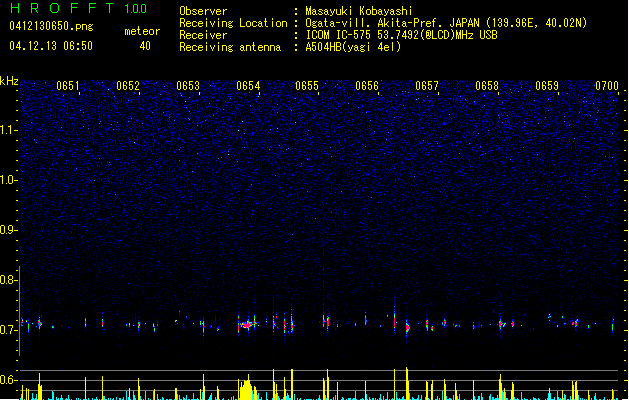Click the observer name Masayuki Kobayashi

click(x=359, y=11)
